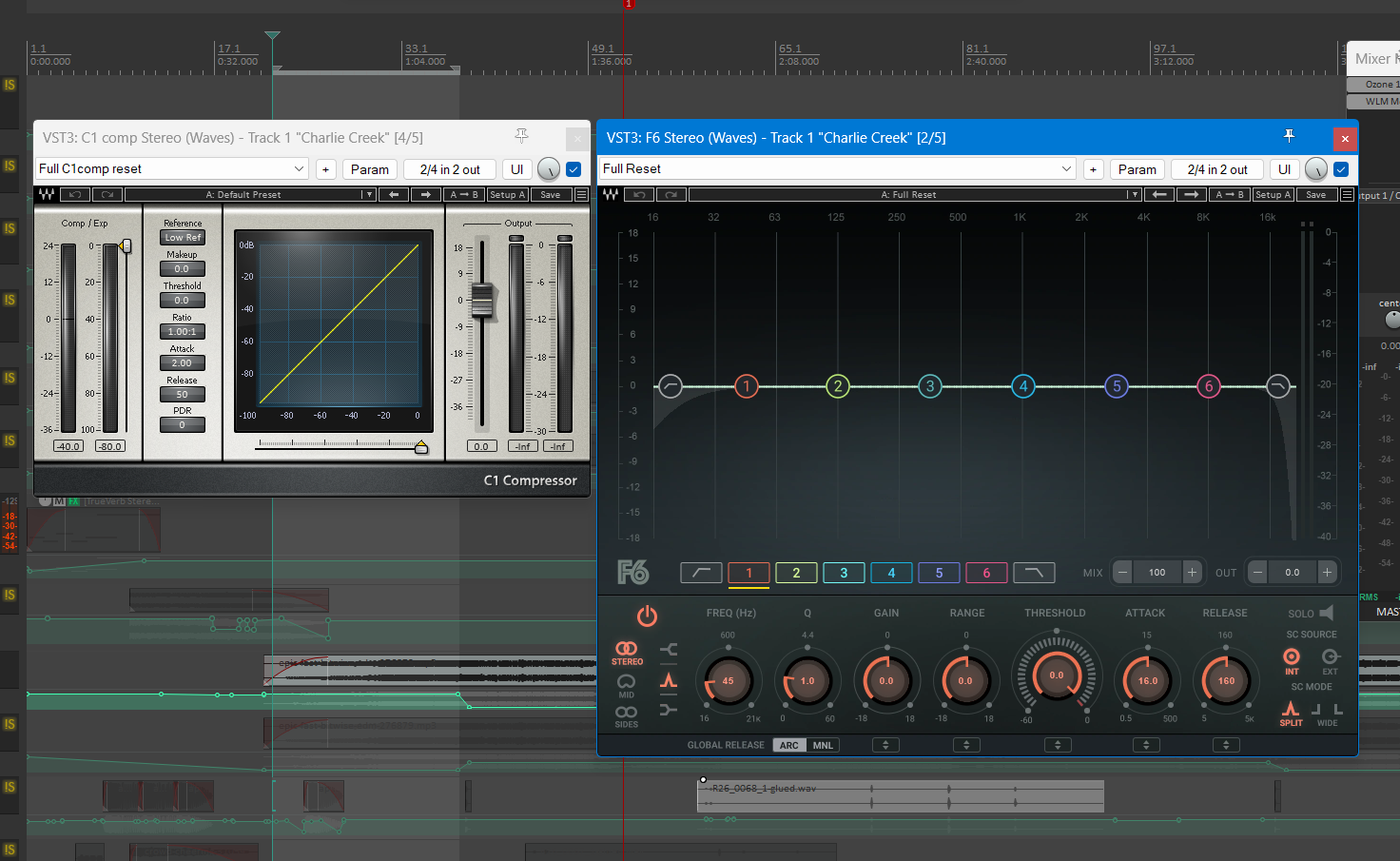Go to next preset in F6 toolbar

[1191, 194]
